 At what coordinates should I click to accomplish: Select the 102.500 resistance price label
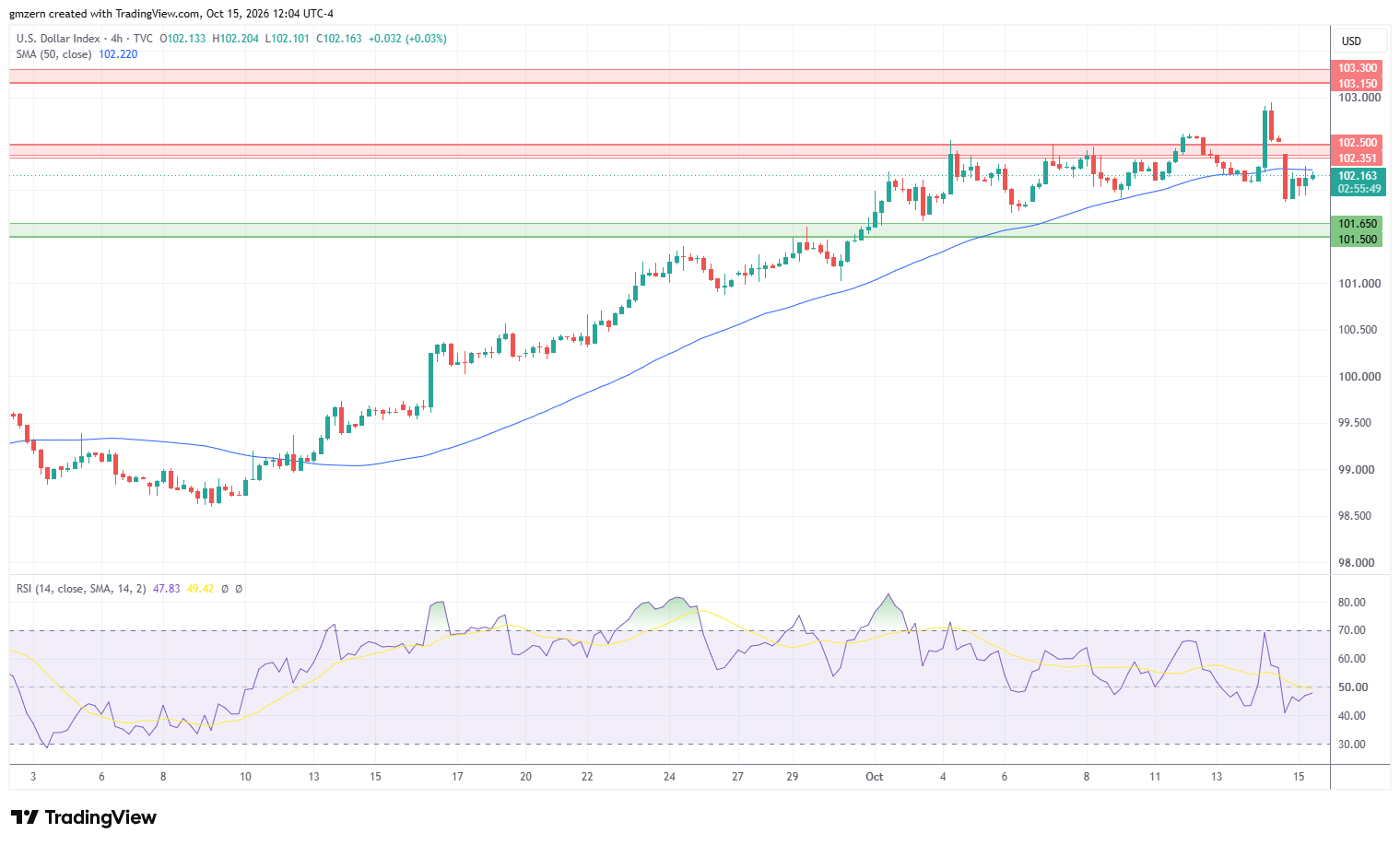(x=1358, y=143)
